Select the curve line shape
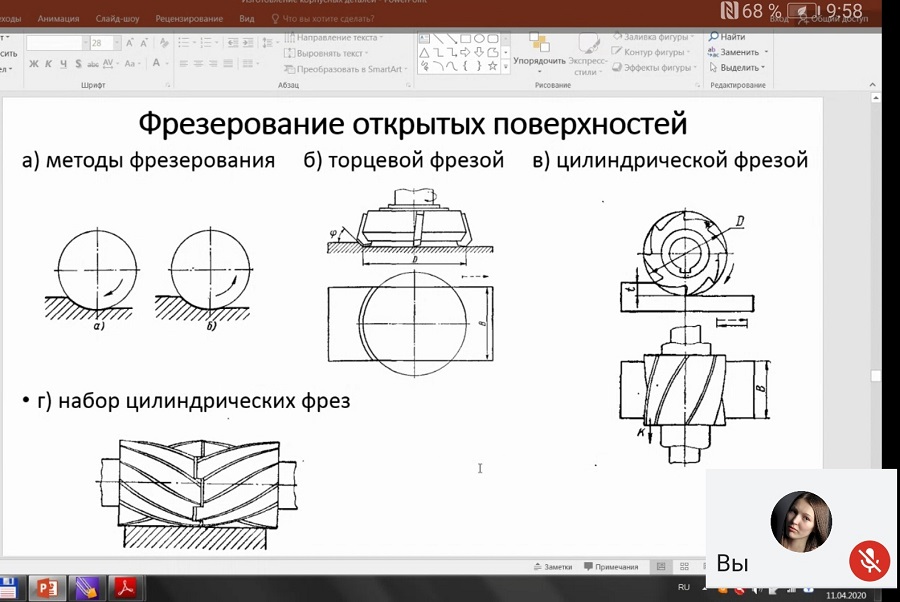This screenshot has height=602, width=900. coord(452,67)
